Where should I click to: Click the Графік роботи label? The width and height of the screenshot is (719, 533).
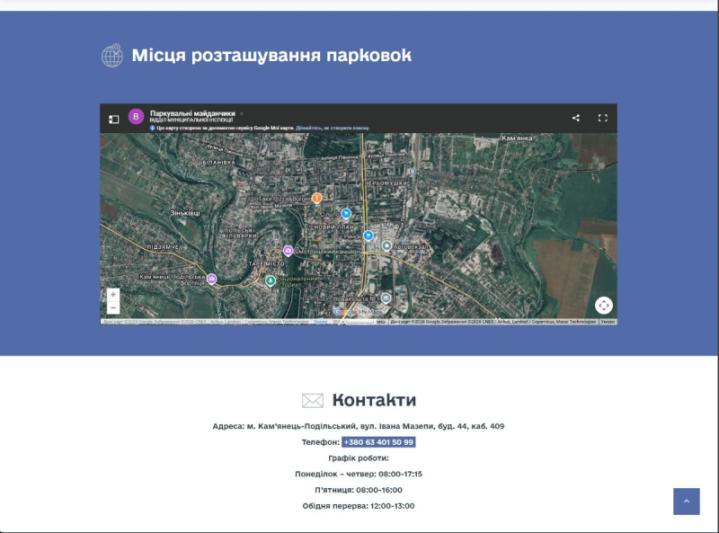359,458
